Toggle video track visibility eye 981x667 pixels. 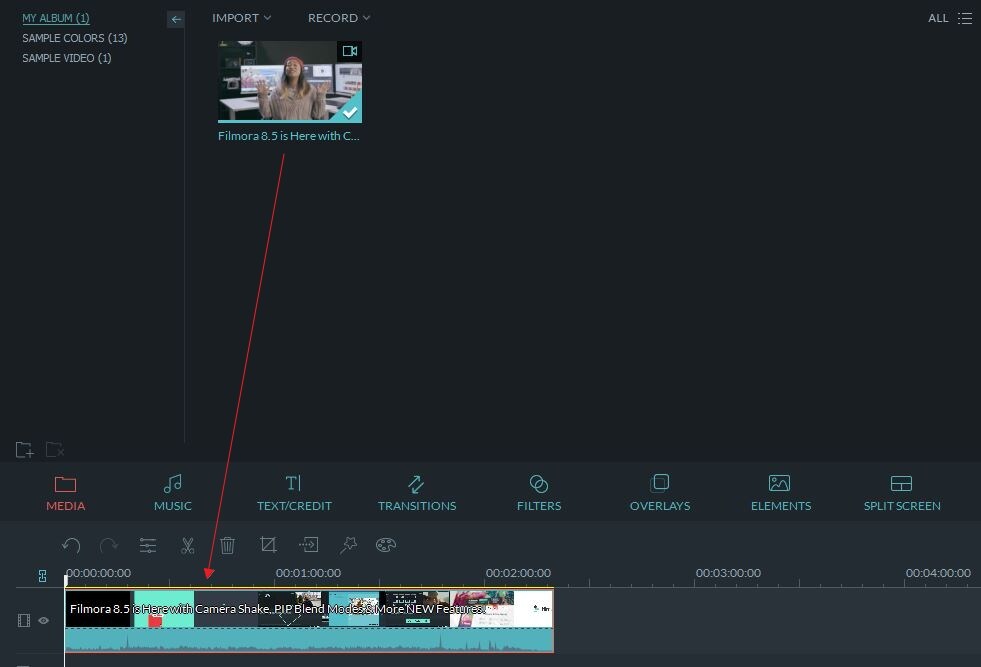coord(44,621)
